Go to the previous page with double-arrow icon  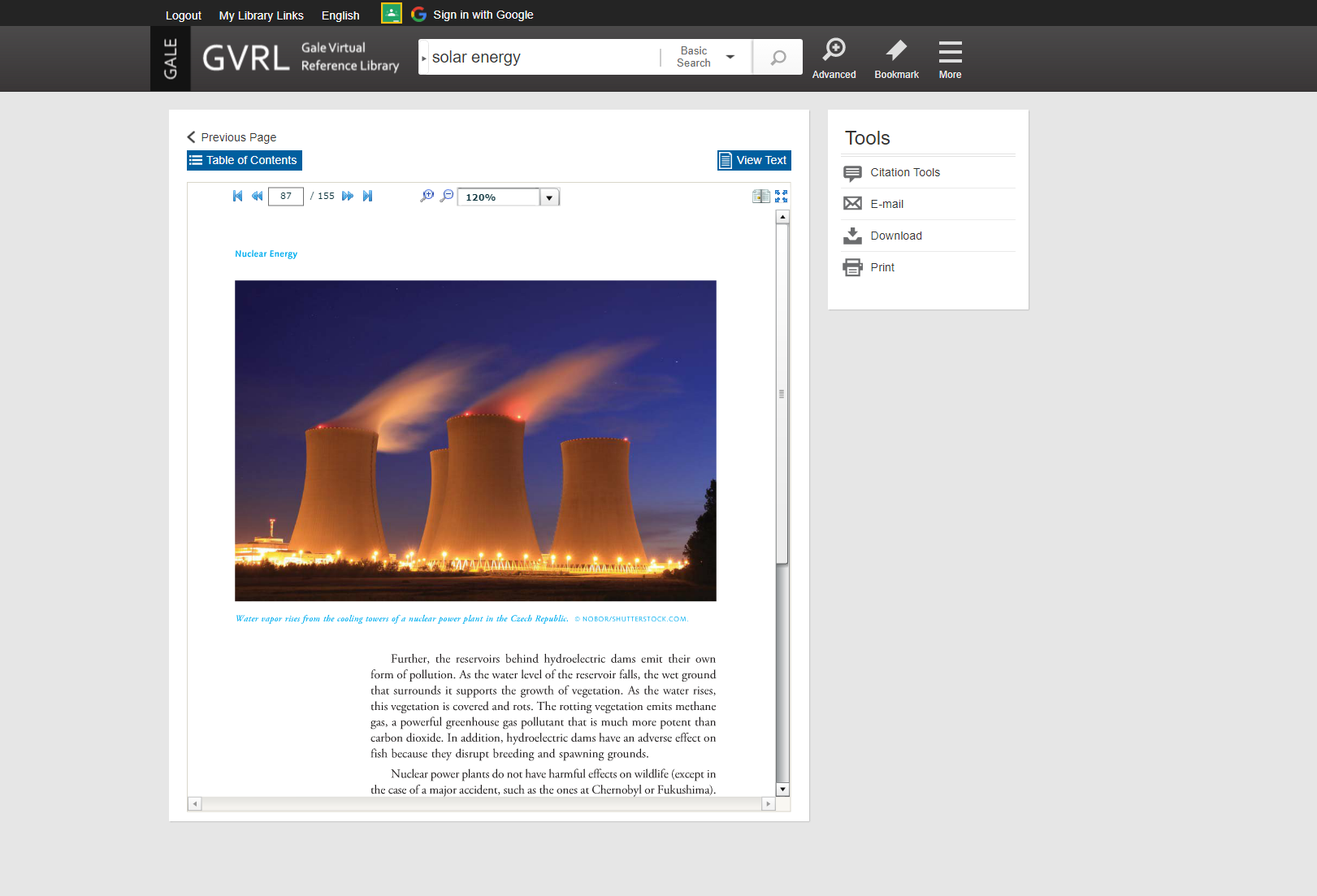pyautogui.click(x=257, y=196)
